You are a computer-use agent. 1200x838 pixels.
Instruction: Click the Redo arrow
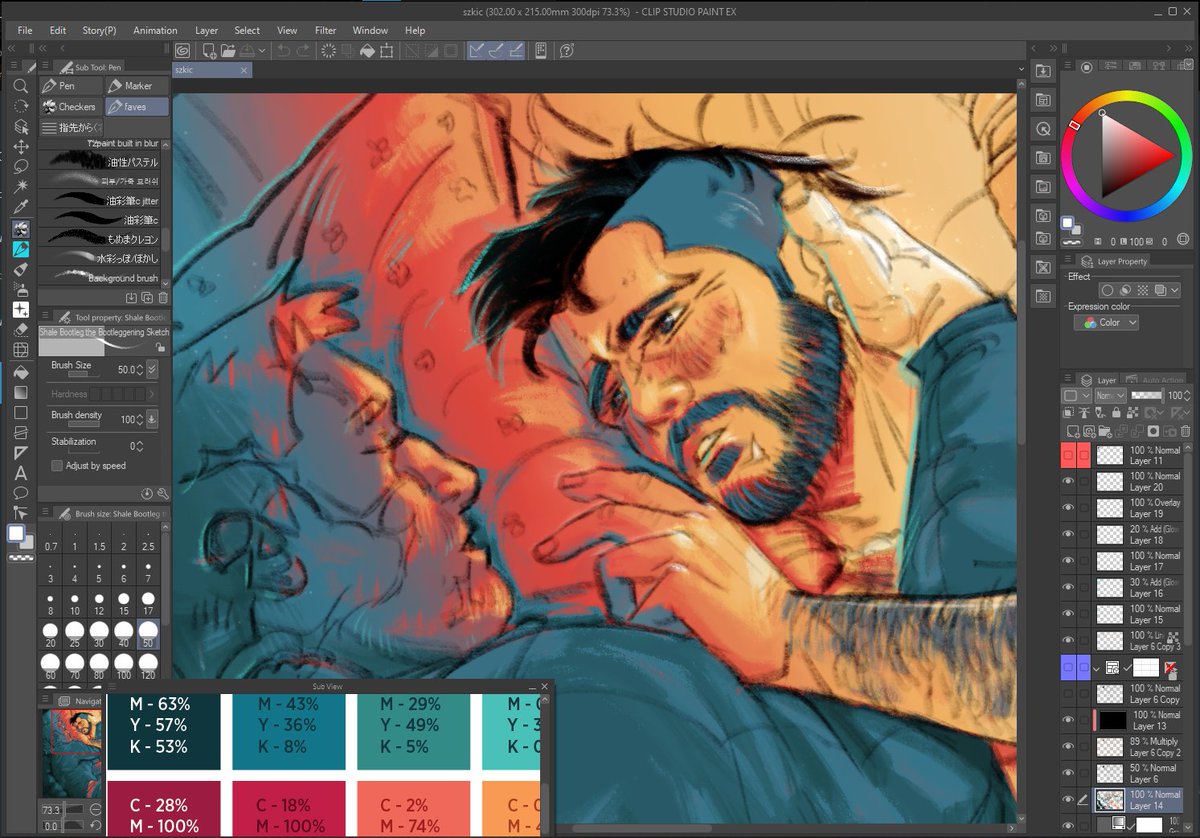pos(303,50)
